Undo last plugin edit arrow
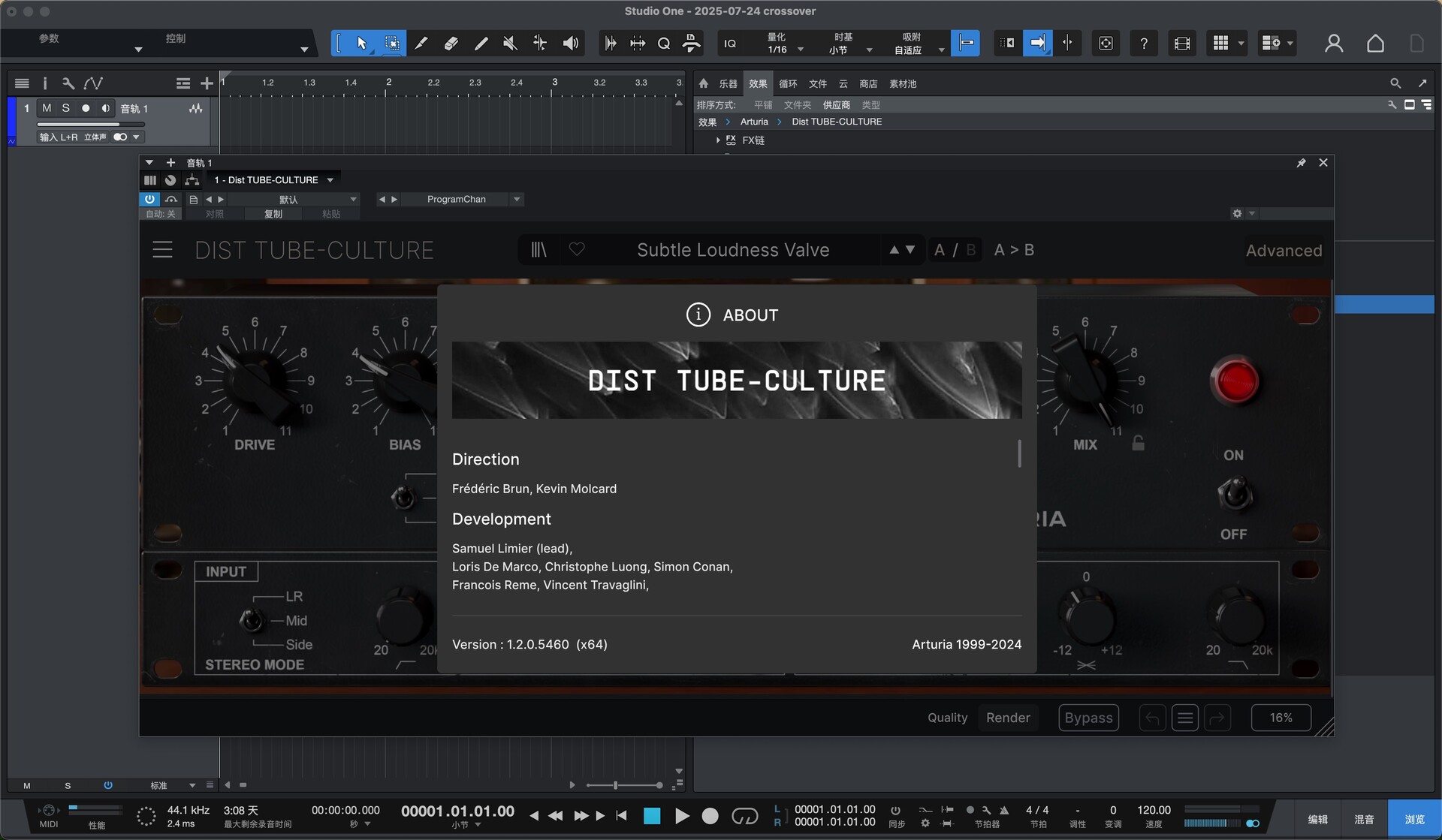Viewport: 1442px width, 840px height. (1151, 718)
